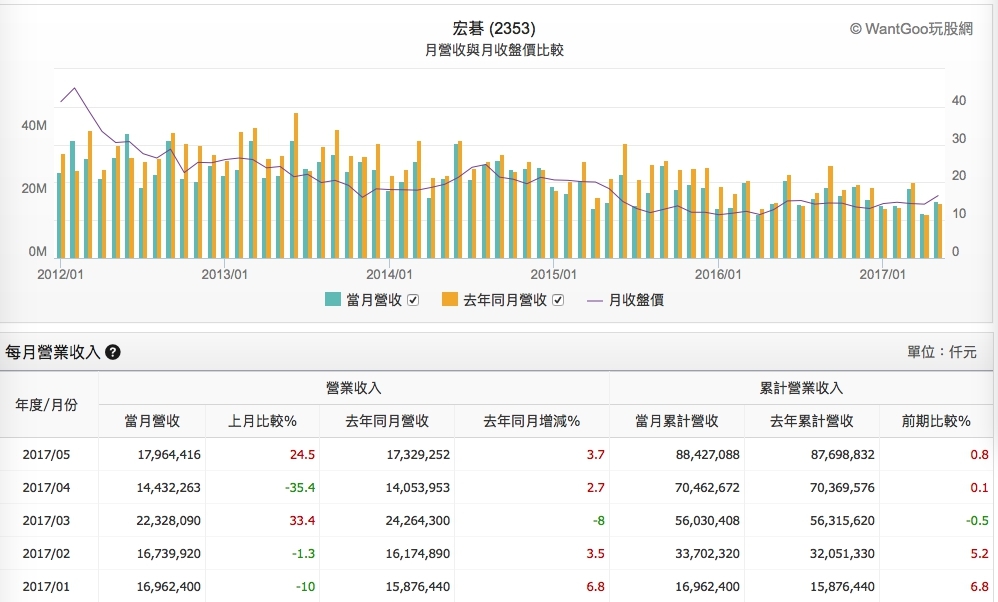Click the chart subtitle 月營收與月收盤價比較

(x=494, y=50)
